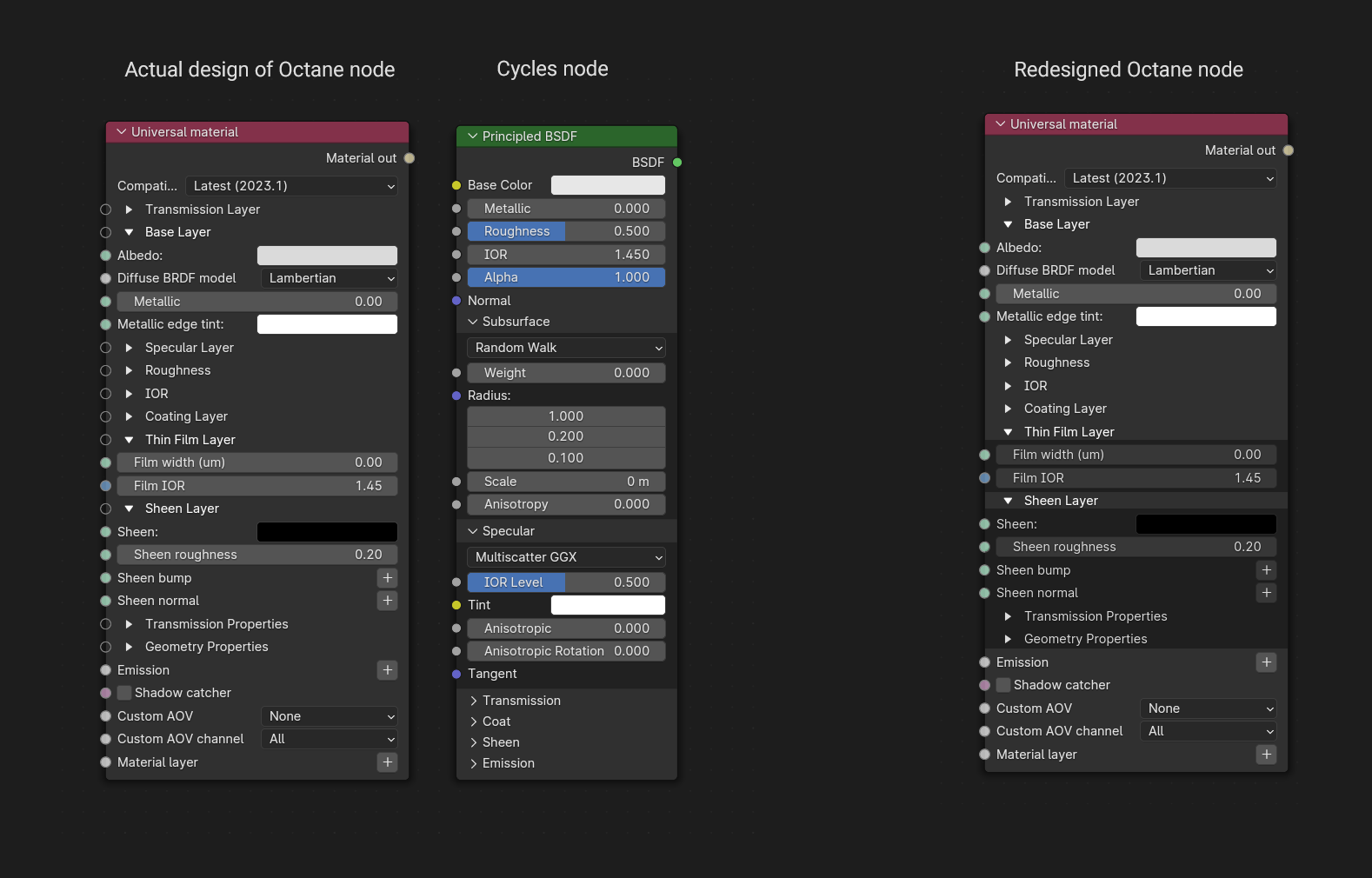Click the Radius input socket on Principled BSDF
Screen dimensions: 1372x878
pyautogui.click(x=456, y=396)
